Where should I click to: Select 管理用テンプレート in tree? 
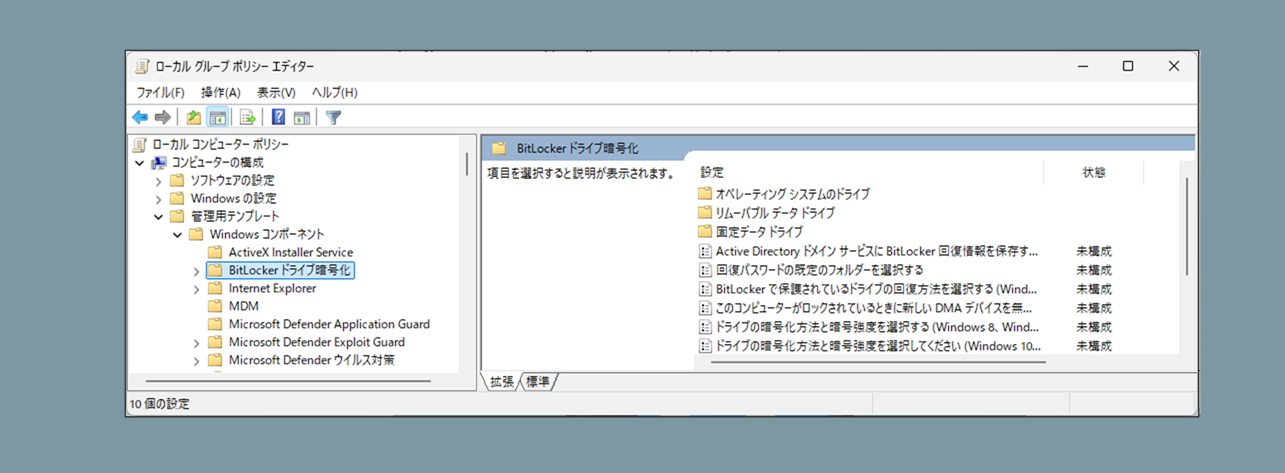[x=235, y=216]
